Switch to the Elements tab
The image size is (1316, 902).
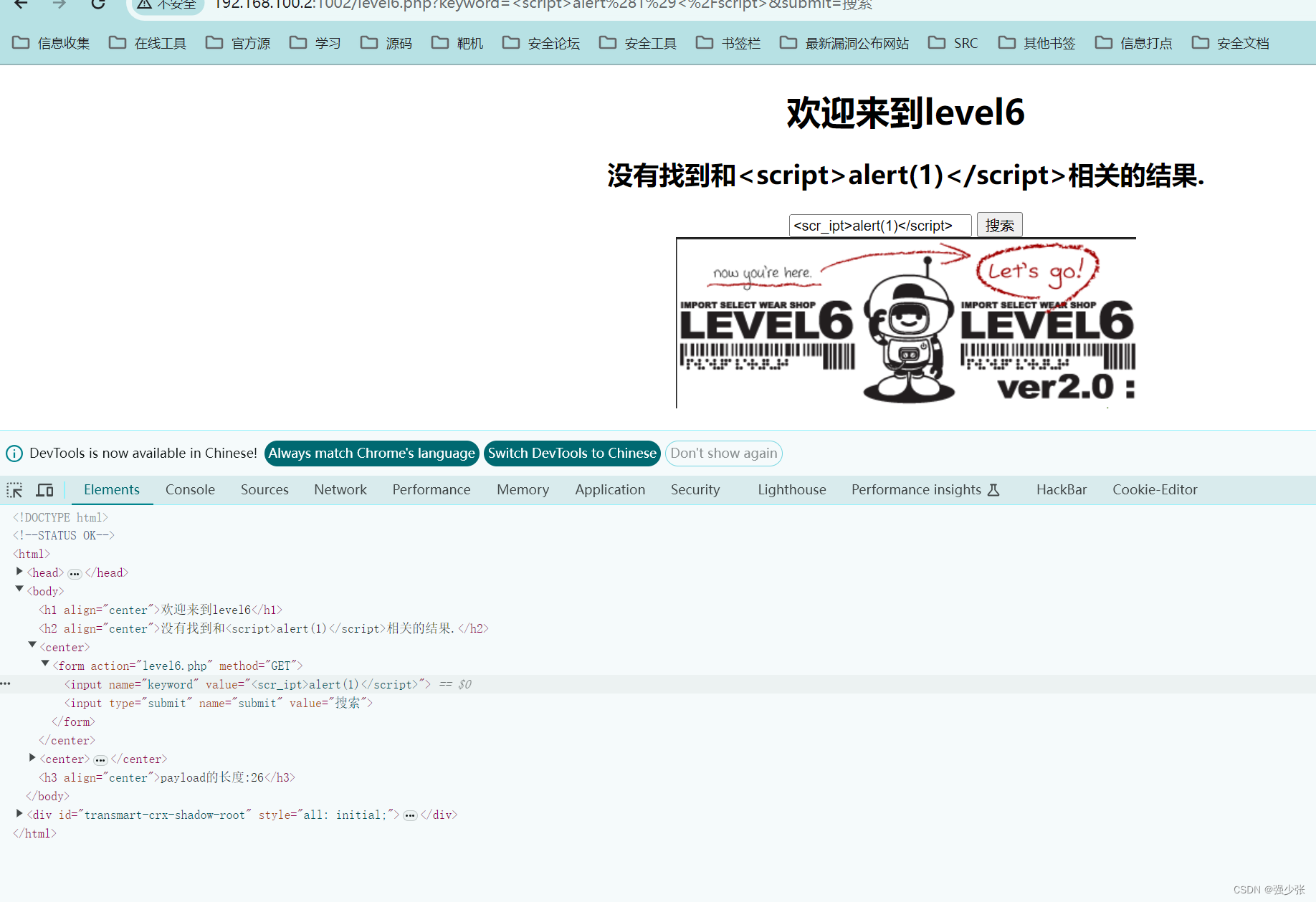pos(112,490)
